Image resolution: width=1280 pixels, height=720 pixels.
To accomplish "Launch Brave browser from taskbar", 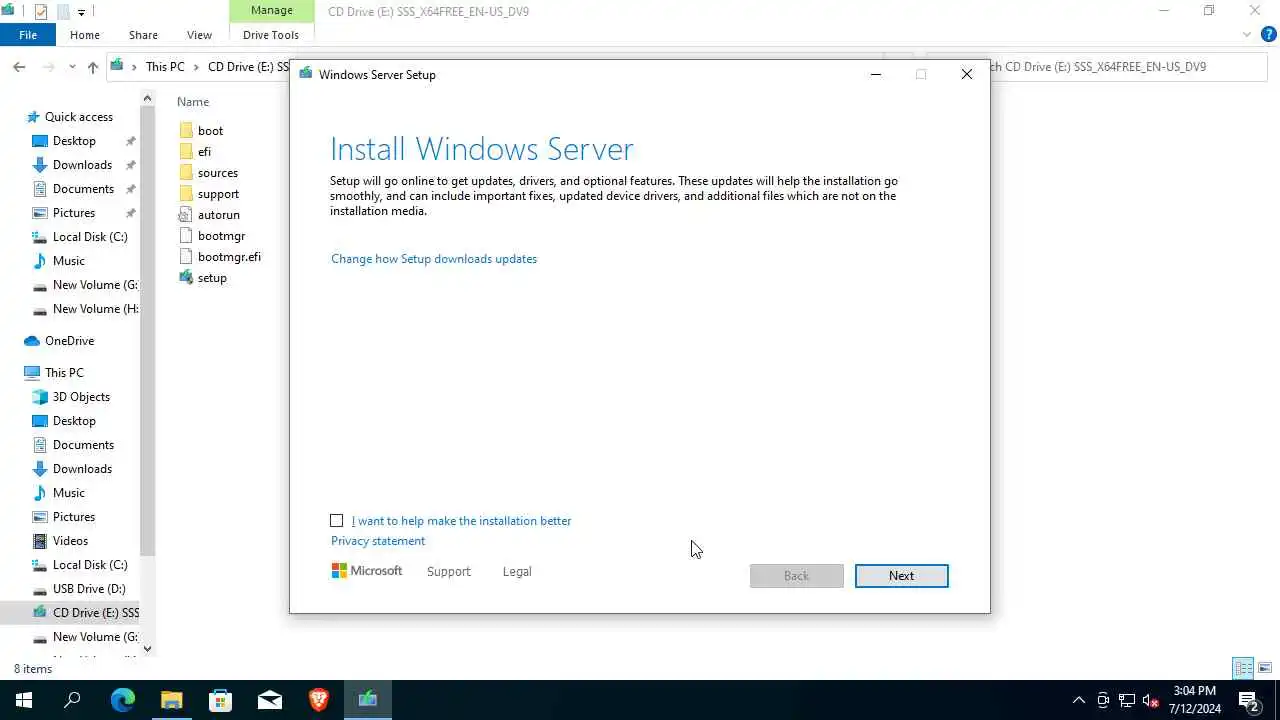I will 318,700.
